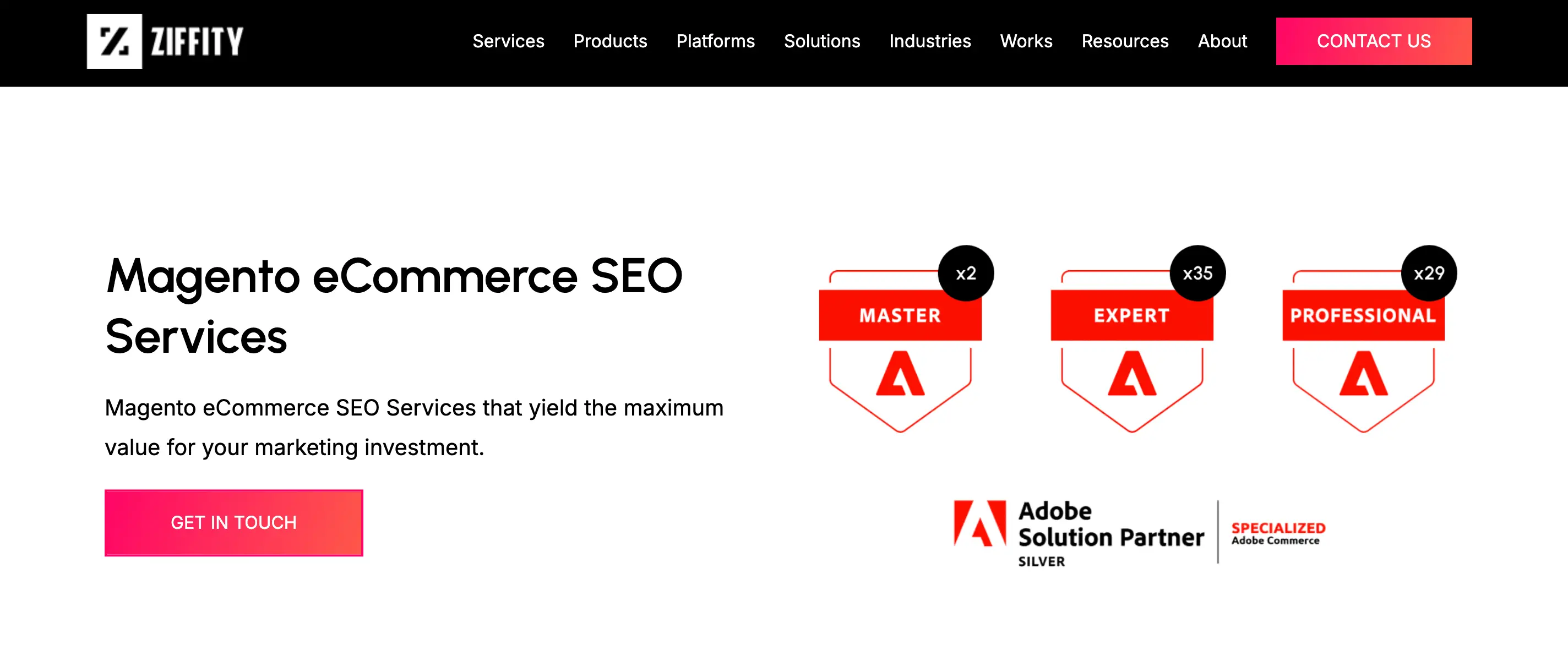
Task: Open the Solutions navigation dropdown
Action: click(x=822, y=41)
